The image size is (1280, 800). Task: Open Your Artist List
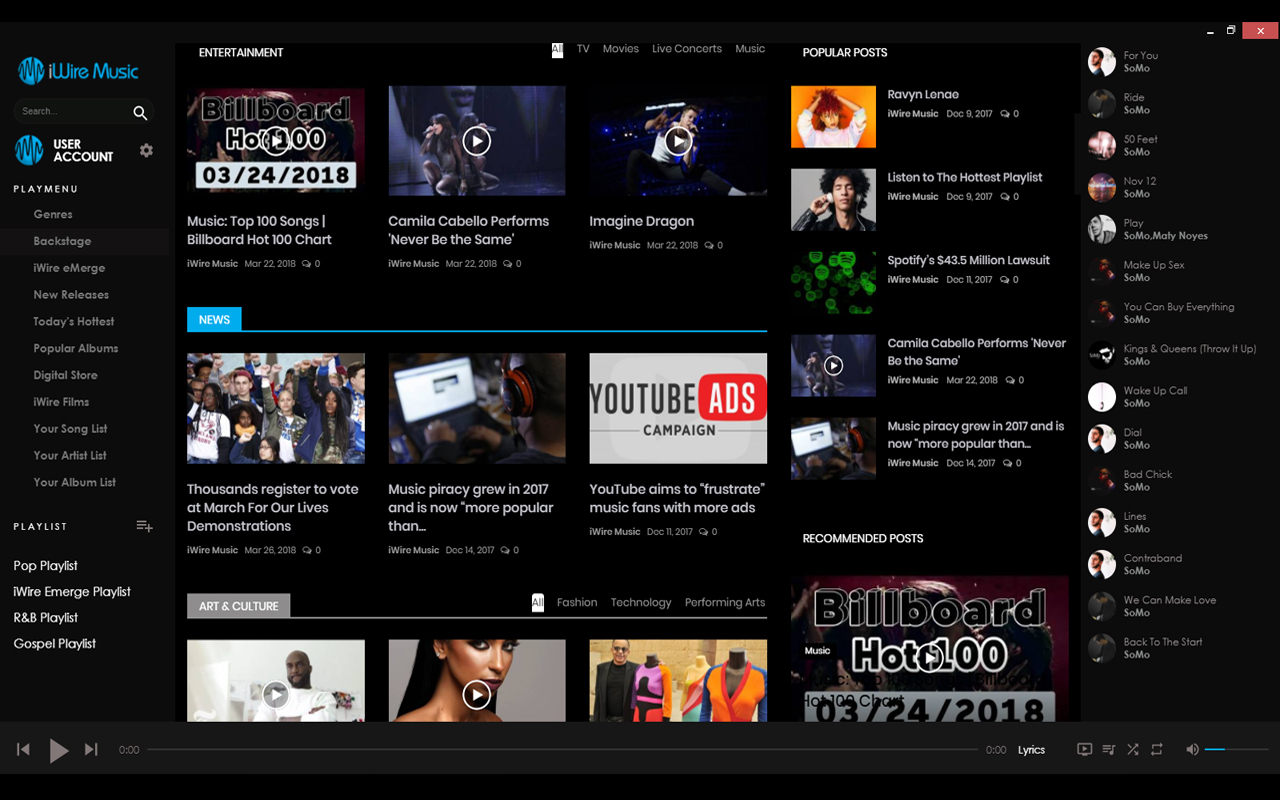[70, 456]
